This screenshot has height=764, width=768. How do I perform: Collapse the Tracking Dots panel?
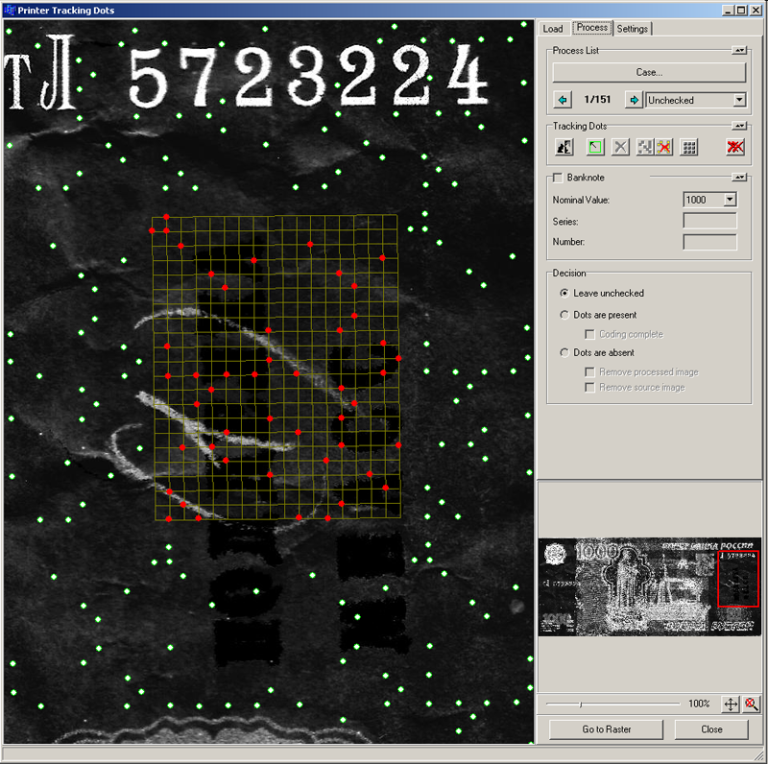coord(738,126)
